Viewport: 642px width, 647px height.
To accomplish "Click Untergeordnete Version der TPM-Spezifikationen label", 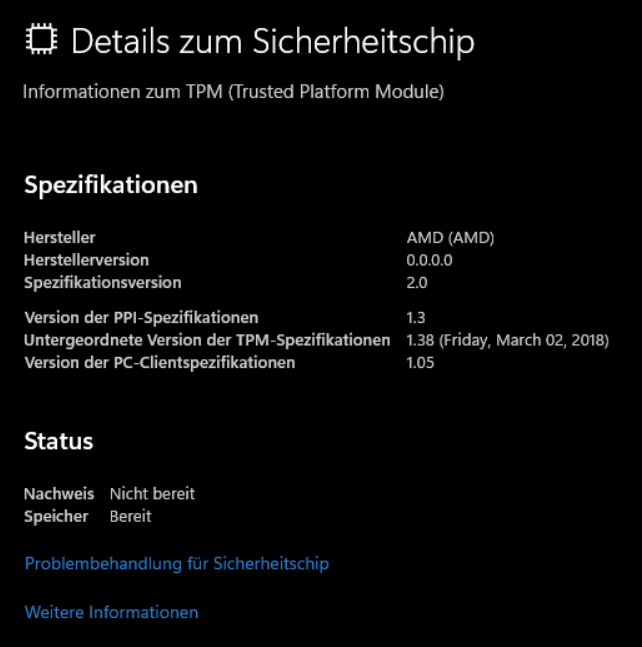I will pos(207,340).
